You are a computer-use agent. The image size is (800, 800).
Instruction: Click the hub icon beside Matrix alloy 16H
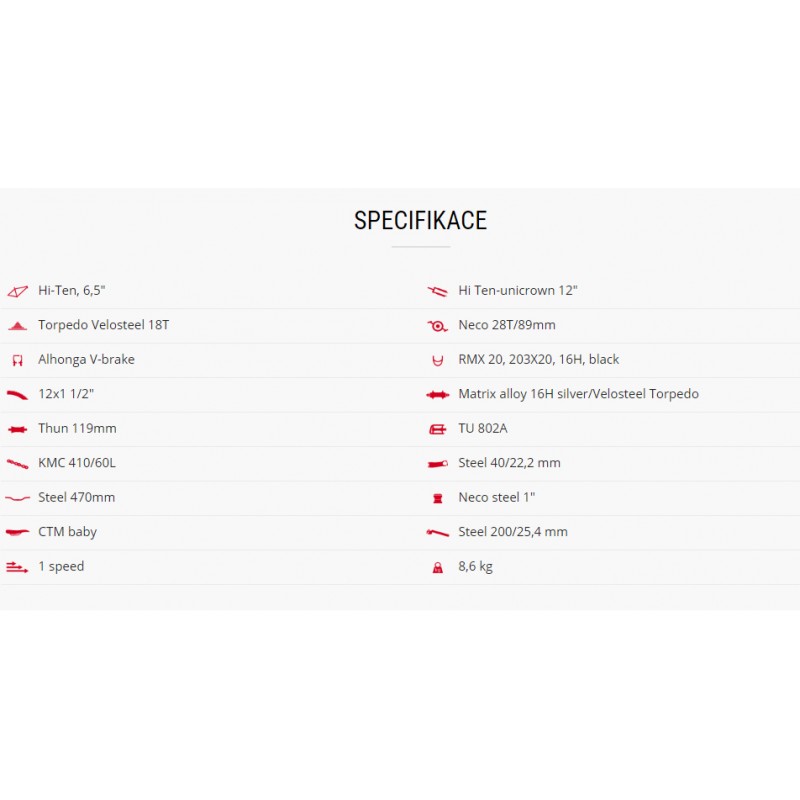(x=437, y=394)
